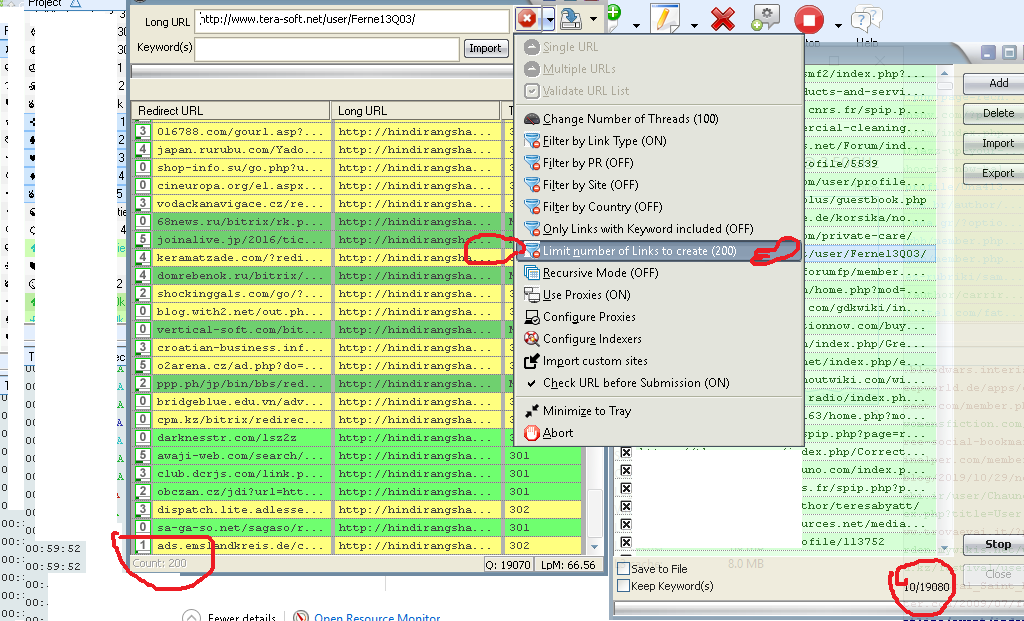This screenshot has height=621, width=1024.
Task: Uncheck the checkbox in the uno.com/index.p row
Action: [626, 470]
